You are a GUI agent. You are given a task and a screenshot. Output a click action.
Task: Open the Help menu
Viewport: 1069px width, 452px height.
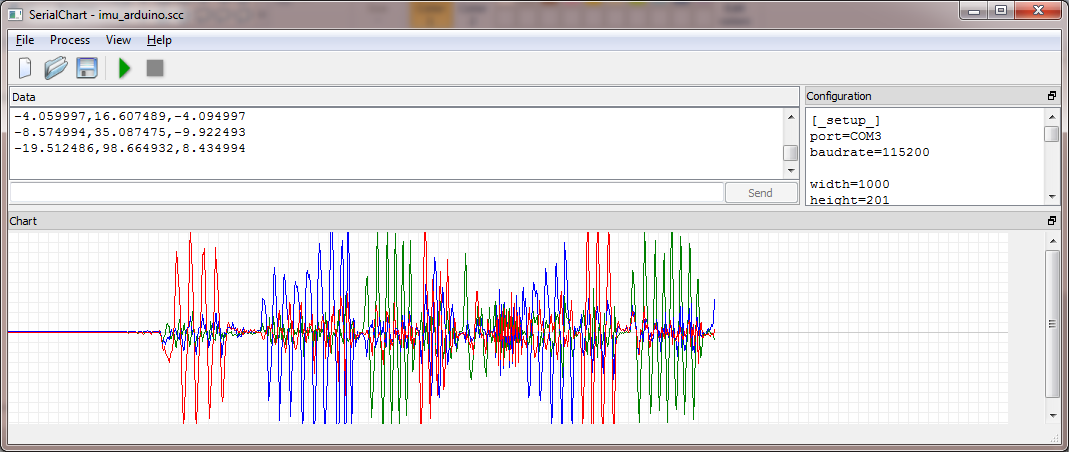(x=159, y=40)
